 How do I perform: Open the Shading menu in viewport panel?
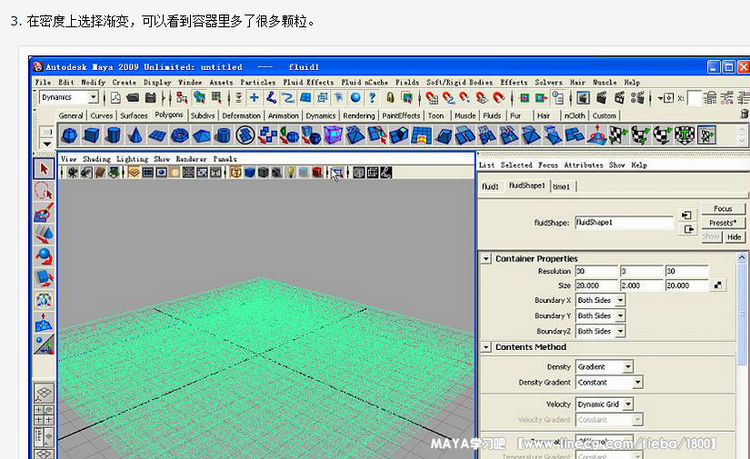pyautogui.click(x=96, y=159)
